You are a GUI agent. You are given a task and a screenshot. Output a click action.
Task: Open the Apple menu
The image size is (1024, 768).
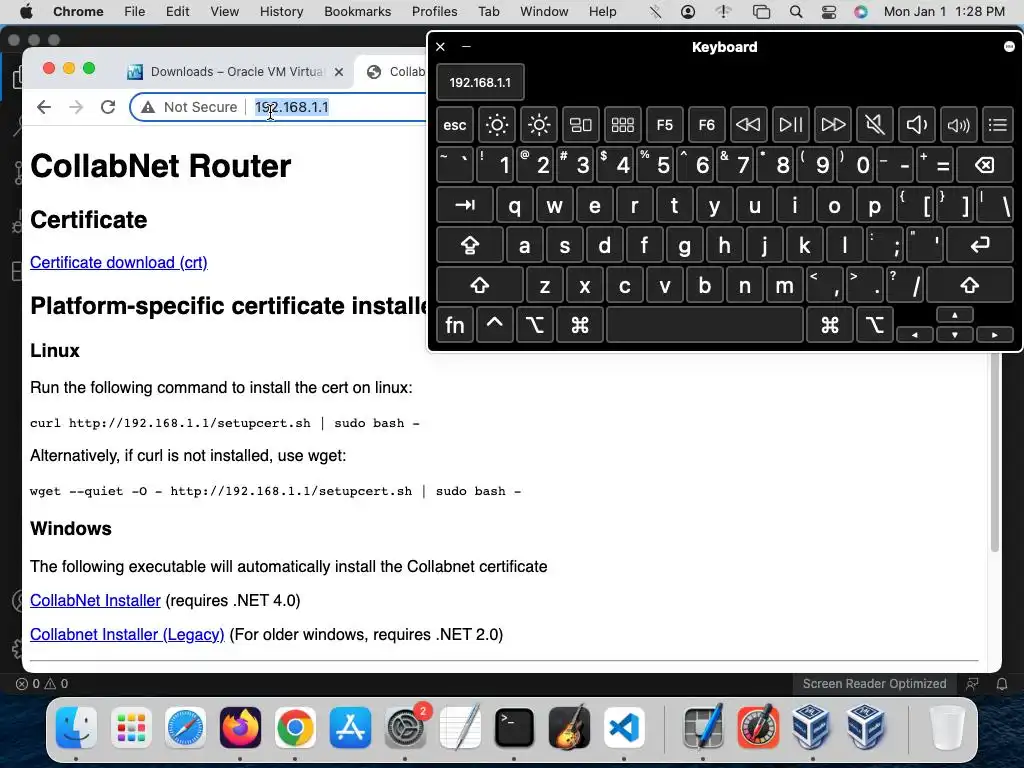pyautogui.click(x=26, y=11)
